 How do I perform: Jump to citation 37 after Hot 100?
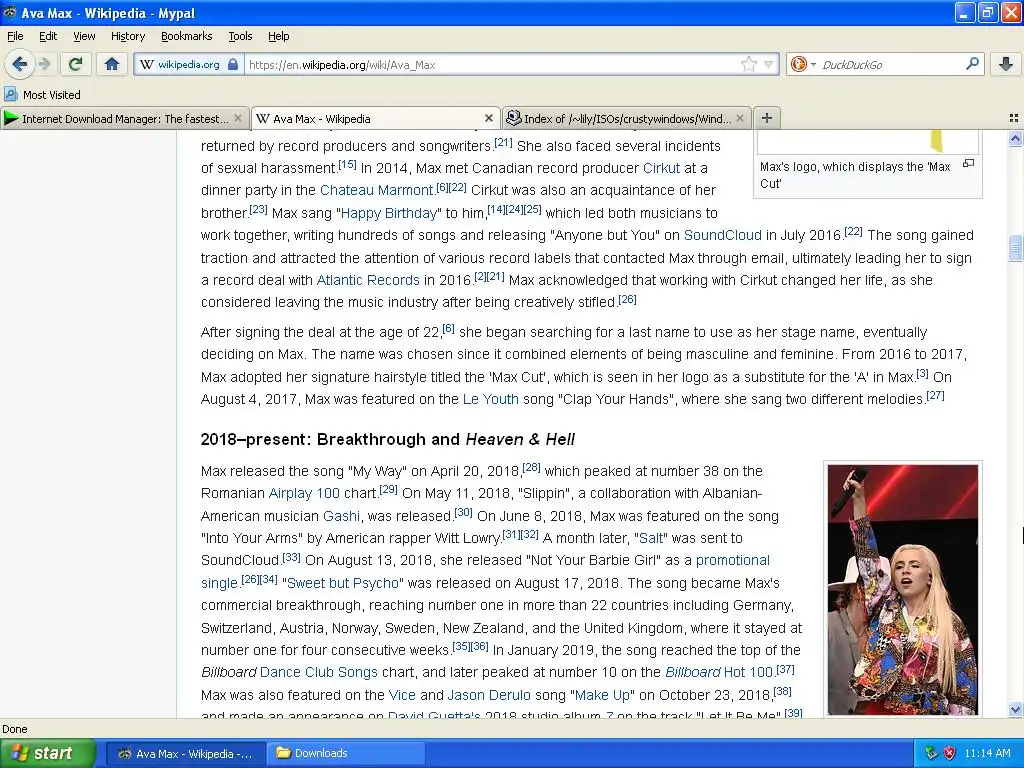785,669
